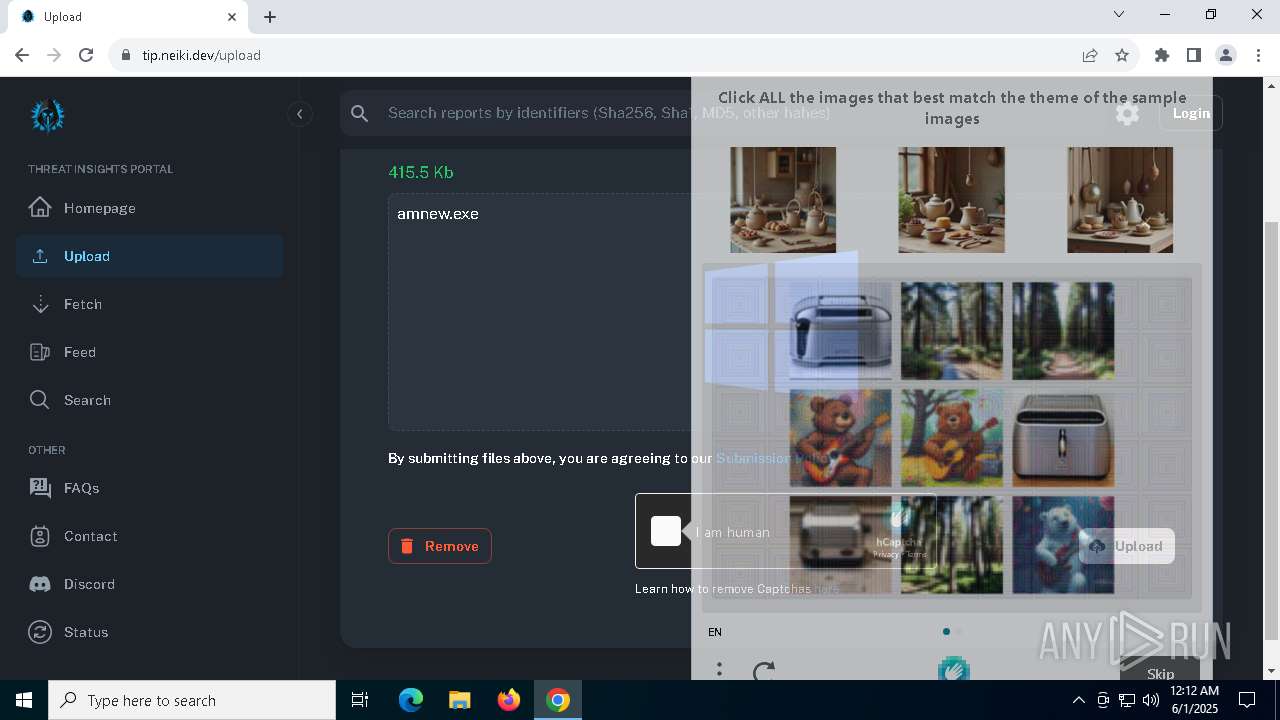Click the amnew.exe file name
This screenshot has width=1280, height=720.
438,214
